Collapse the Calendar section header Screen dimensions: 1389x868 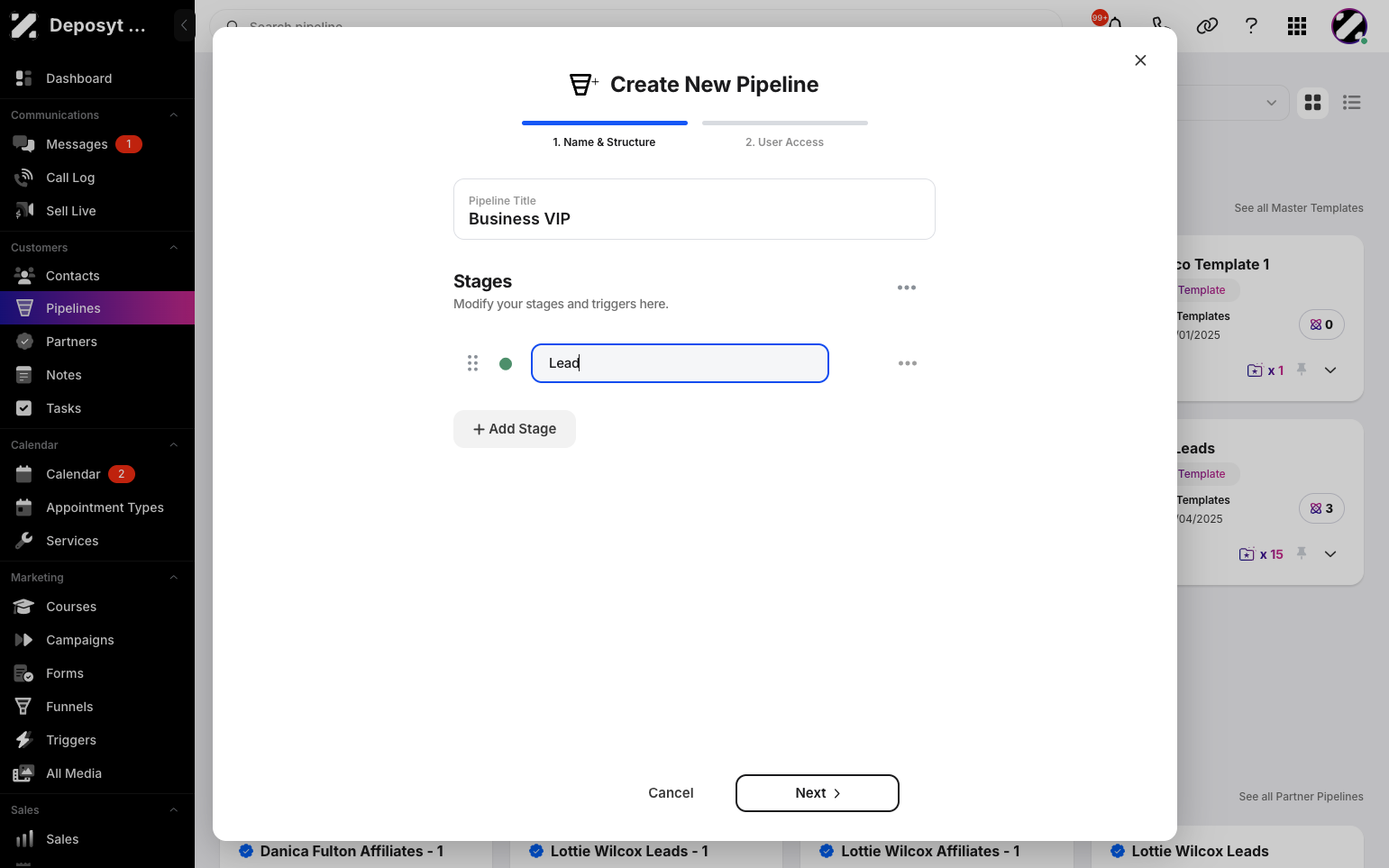click(174, 445)
